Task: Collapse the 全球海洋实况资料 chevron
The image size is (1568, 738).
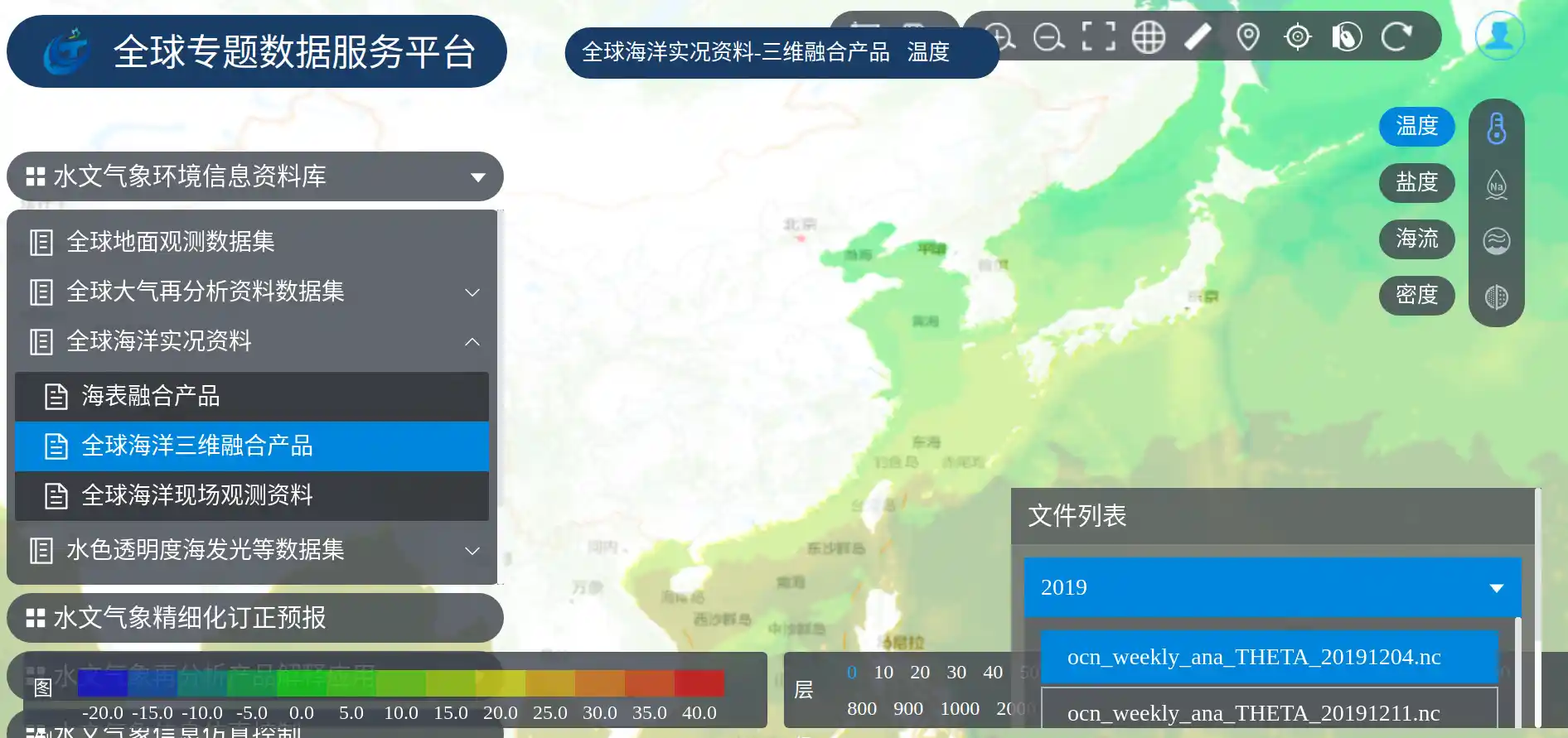Action: pyautogui.click(x=472, y=342)
